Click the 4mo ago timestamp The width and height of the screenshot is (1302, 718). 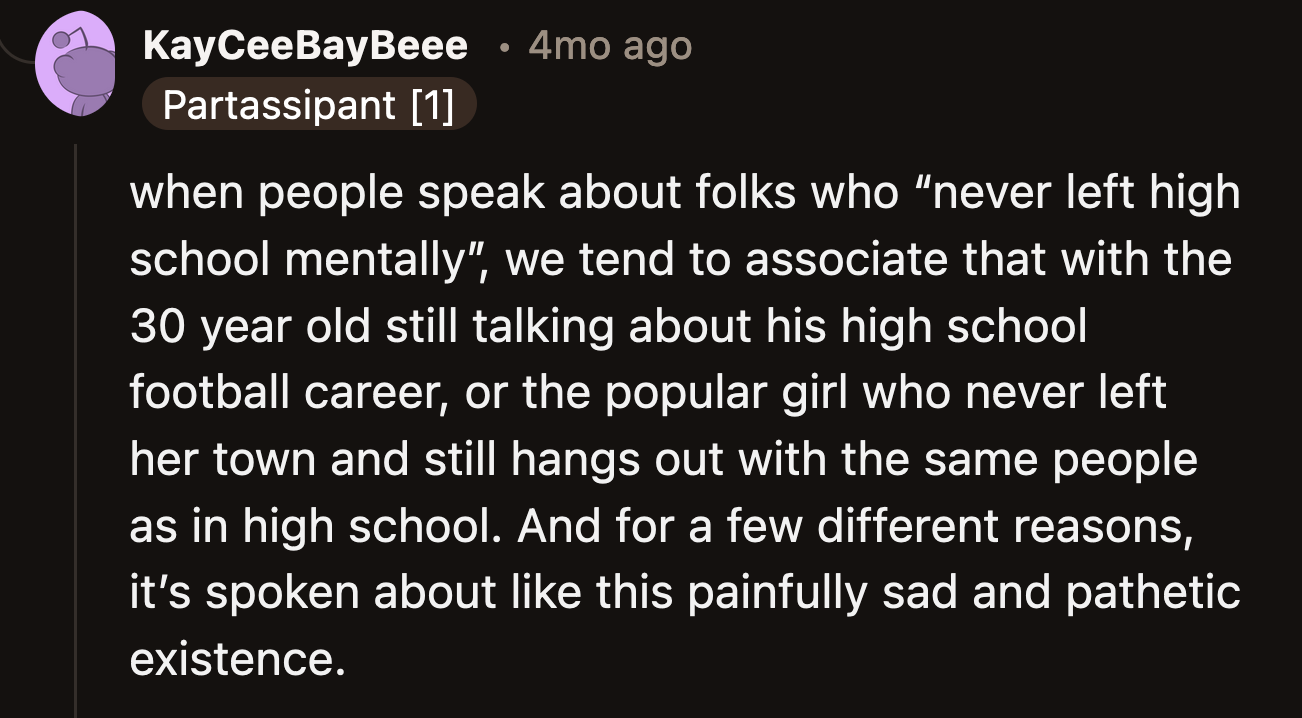point(608,45)
